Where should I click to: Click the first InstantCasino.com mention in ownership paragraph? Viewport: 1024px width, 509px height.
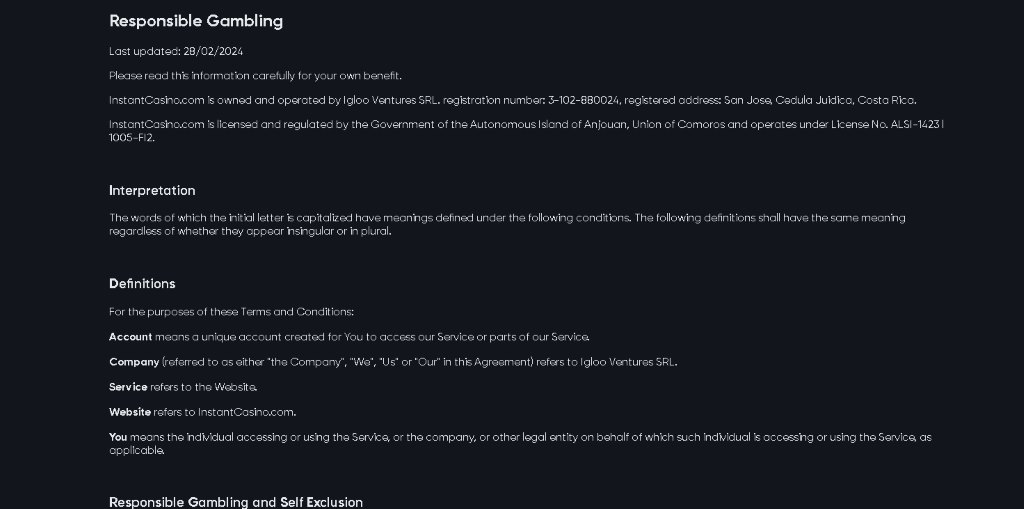(157, 101)
